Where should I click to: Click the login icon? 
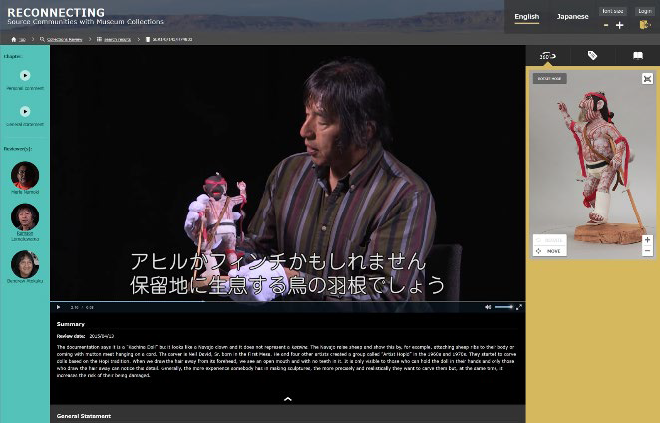point(645,25)
